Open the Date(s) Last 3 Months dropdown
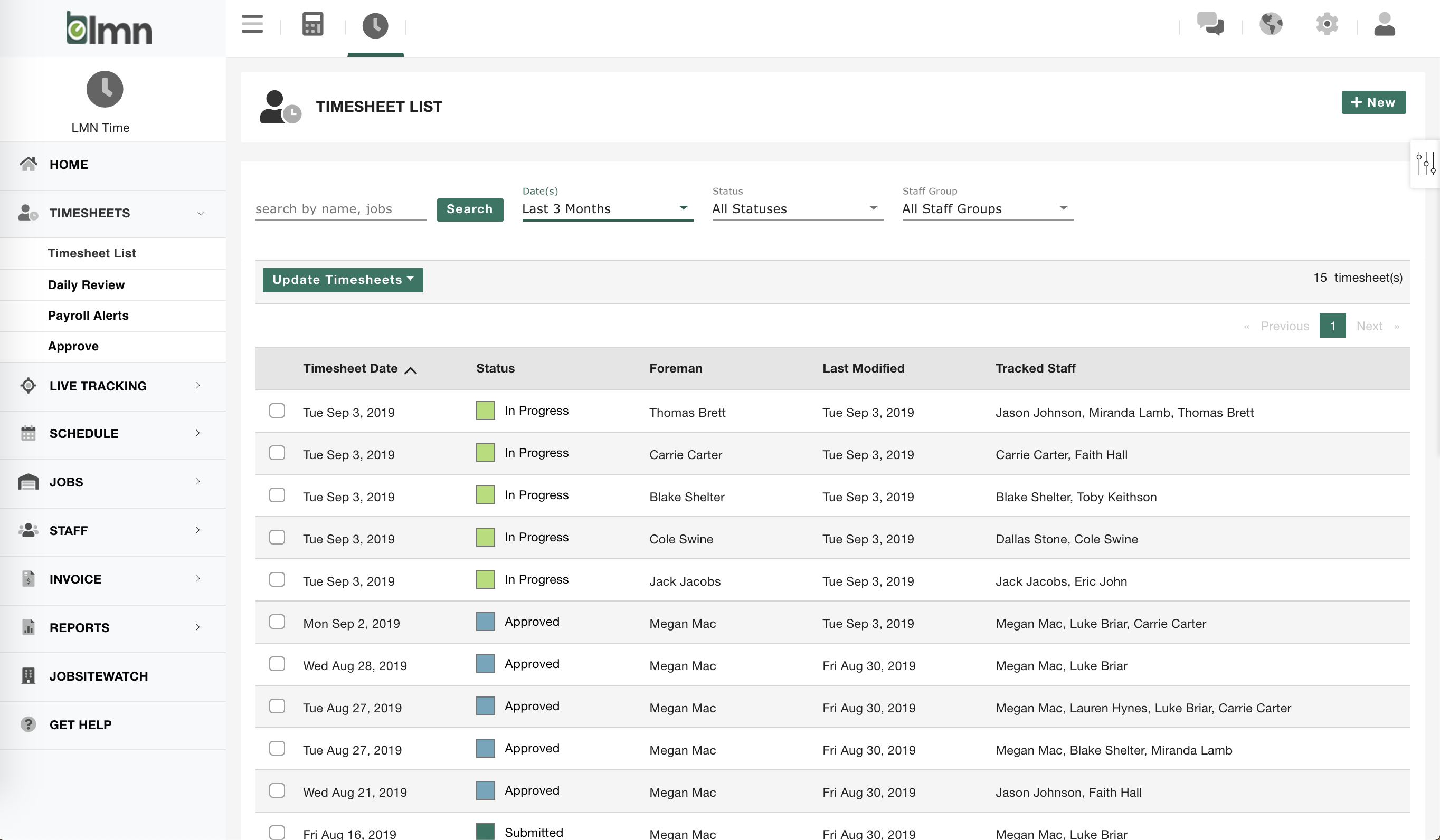1440x840 pixels. [607, 209]
